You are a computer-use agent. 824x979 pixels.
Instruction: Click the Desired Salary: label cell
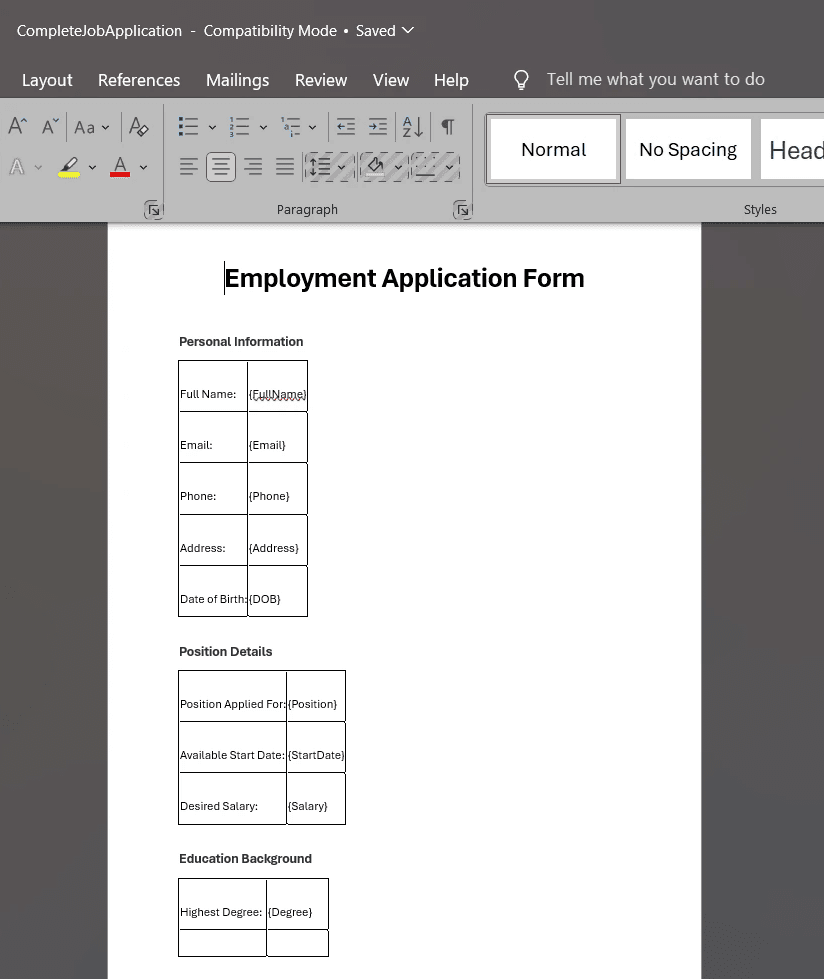[232, 799]
